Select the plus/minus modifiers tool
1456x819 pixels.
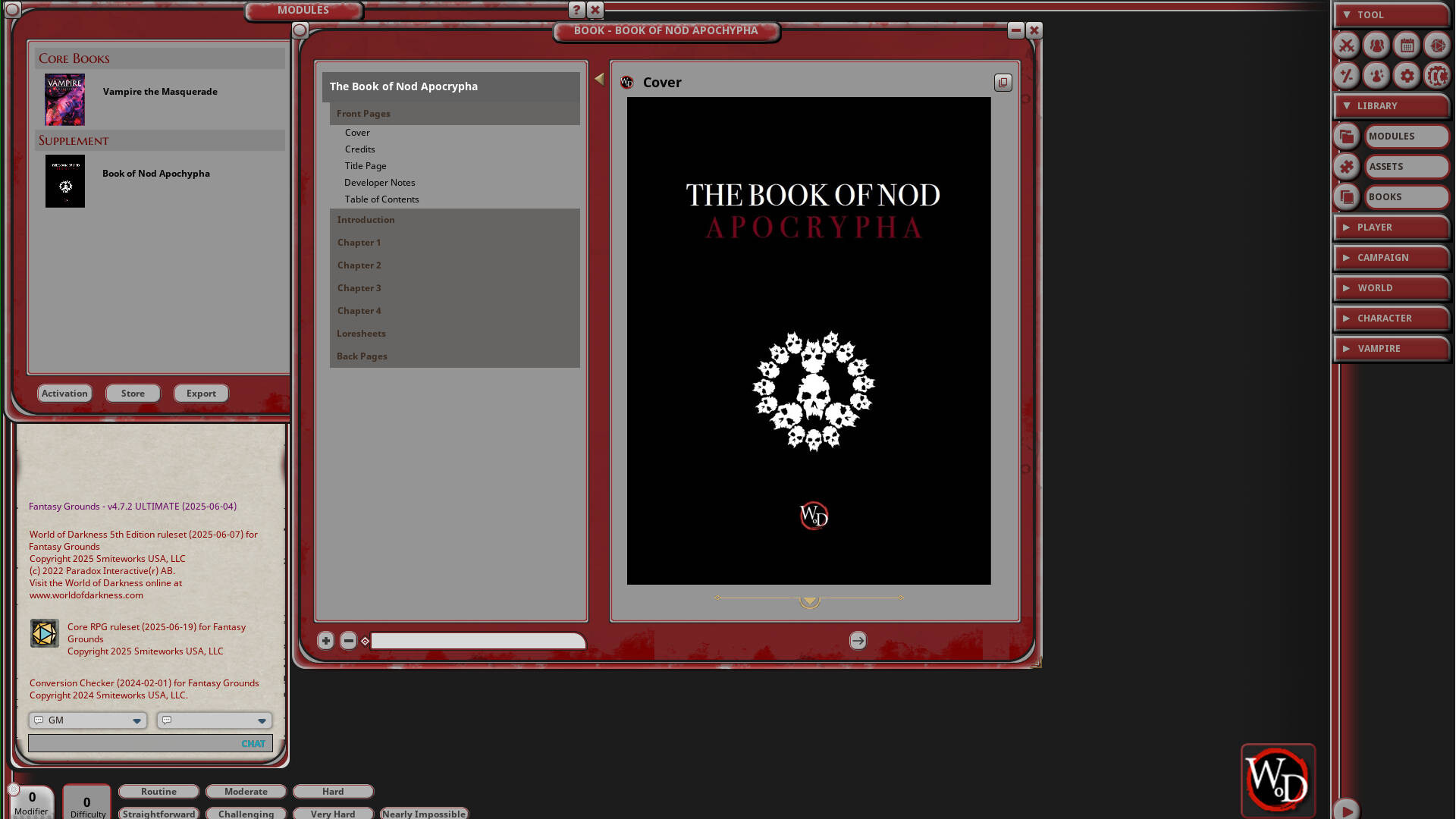point(1347,76)
